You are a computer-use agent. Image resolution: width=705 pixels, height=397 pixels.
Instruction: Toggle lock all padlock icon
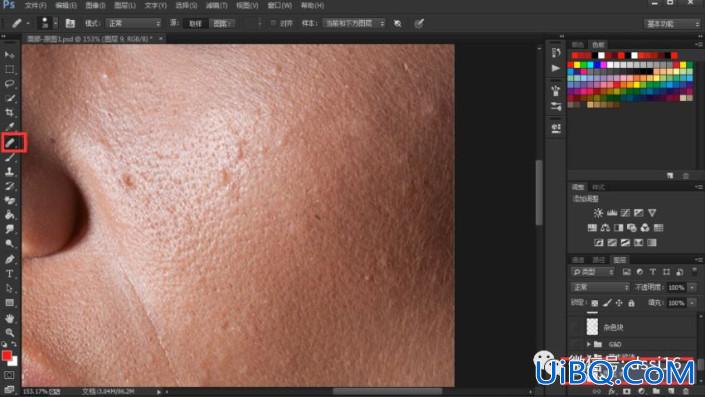coord(631,303)
